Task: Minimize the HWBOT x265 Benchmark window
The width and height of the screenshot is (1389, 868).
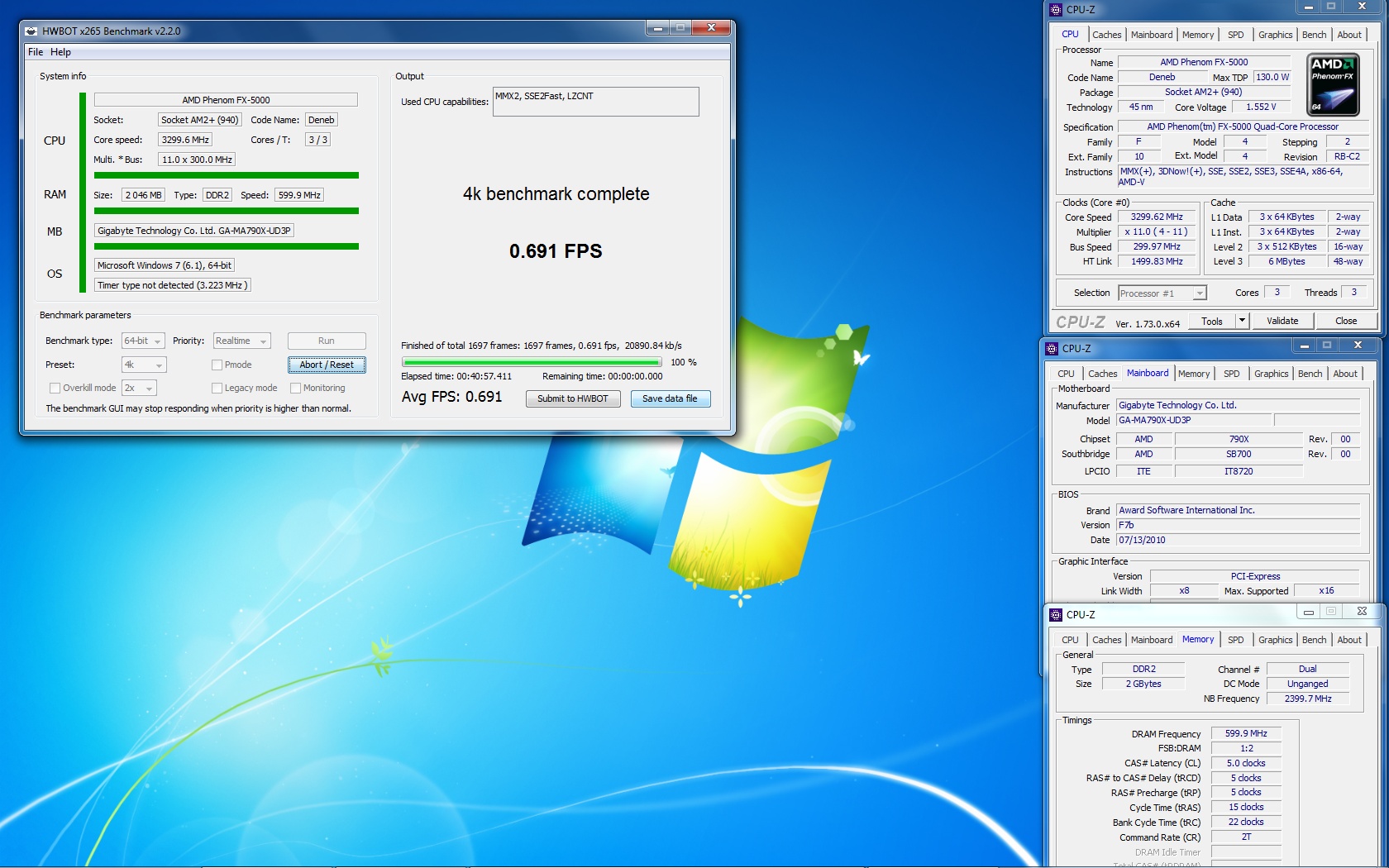Action: [x=658, y=28]
